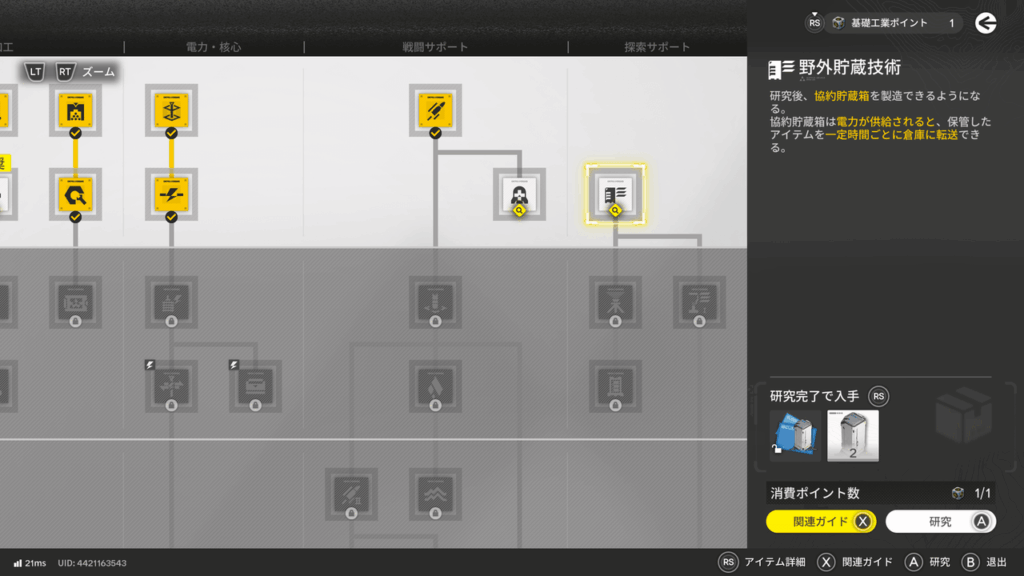Image resolution: width=1024 pixels, height=576 pixels.
Task: Click the LT zoom control
Action: (37, 71)
